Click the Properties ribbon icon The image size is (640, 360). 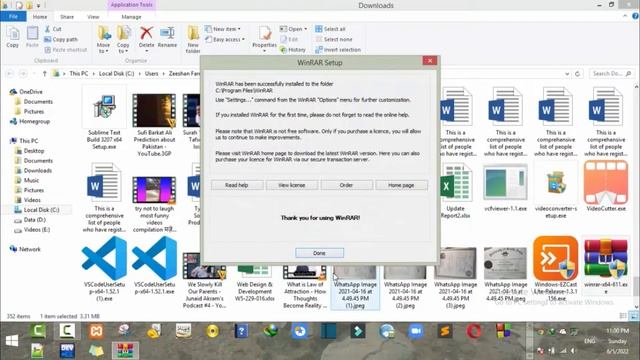pos(264,39)
